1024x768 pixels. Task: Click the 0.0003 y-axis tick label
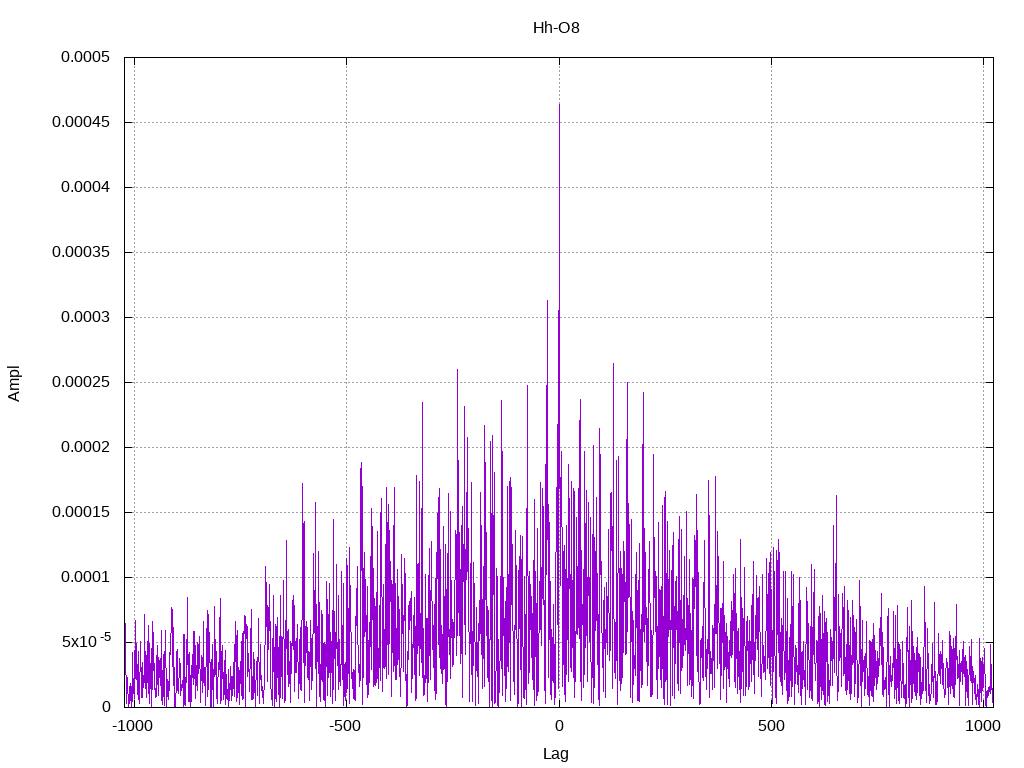[86, 317]
